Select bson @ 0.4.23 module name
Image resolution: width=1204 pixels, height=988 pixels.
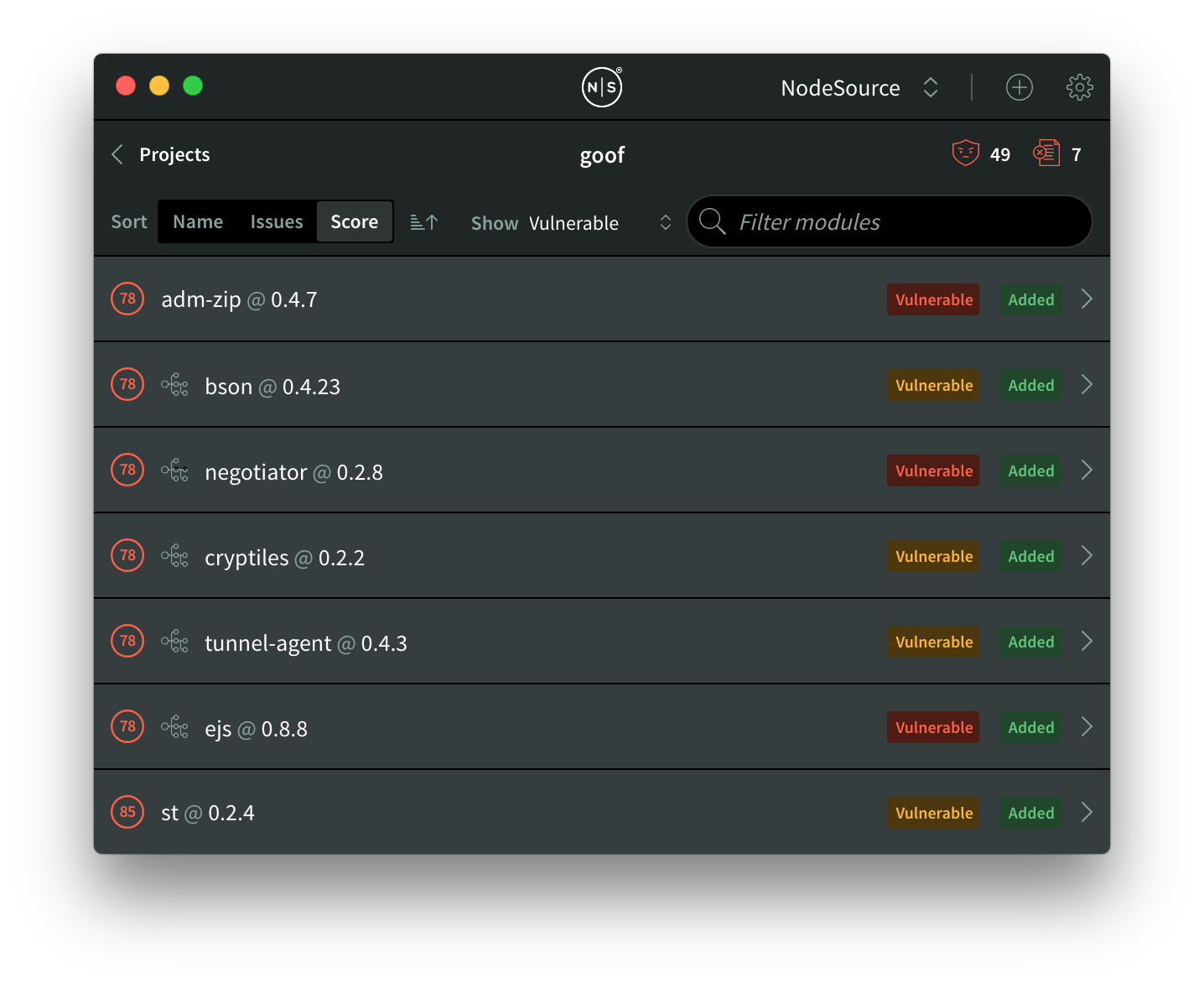point(272,387)
